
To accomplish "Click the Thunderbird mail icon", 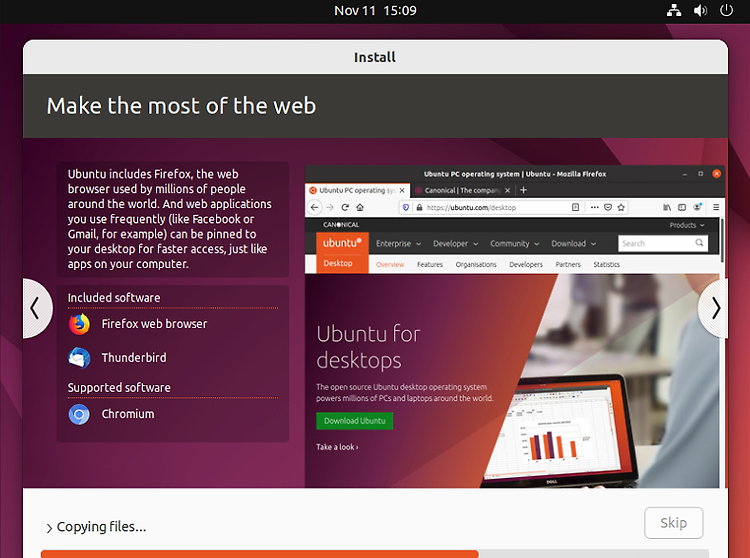I will 79,358.
